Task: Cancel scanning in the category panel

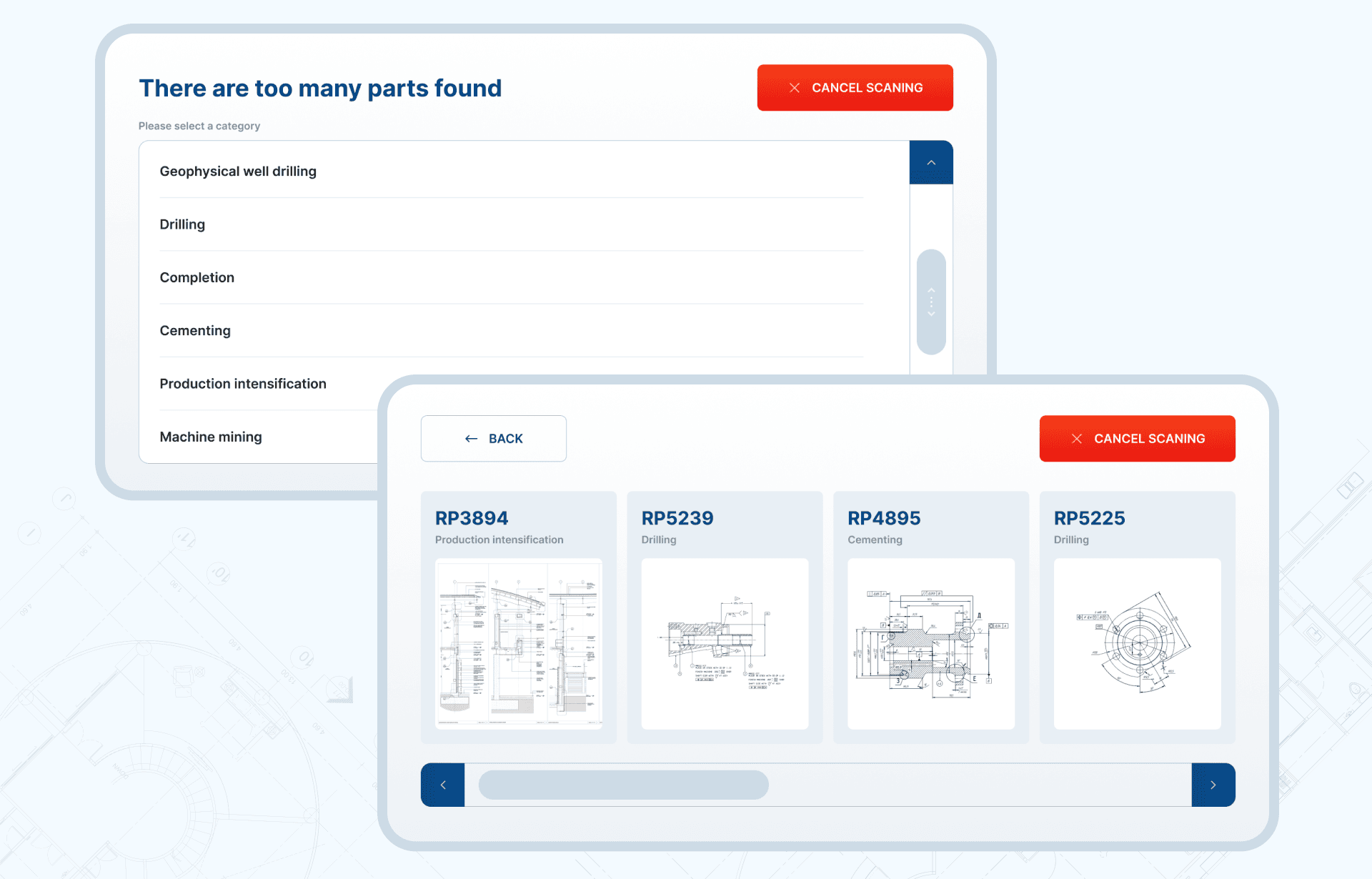Action: (x=855, y=88)
